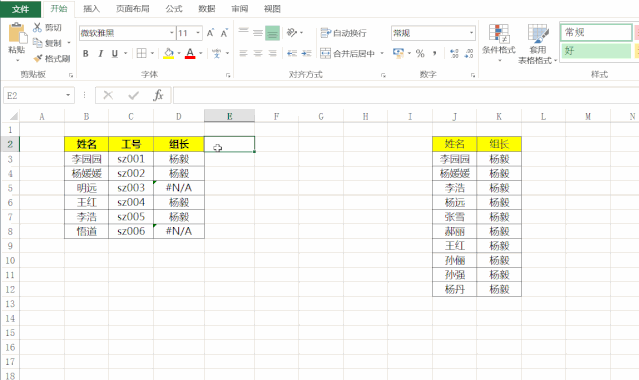Image resolution: width=639 pixels, height=380 pixels.
Task: Increase decimal places icon
Action: coord(454,53)
